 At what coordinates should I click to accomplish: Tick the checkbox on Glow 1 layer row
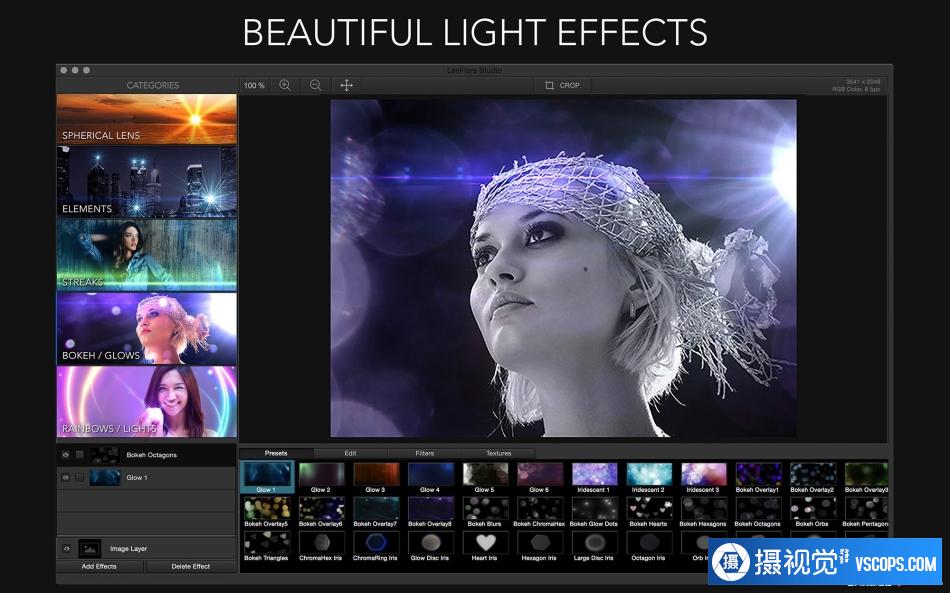[79, 477]
